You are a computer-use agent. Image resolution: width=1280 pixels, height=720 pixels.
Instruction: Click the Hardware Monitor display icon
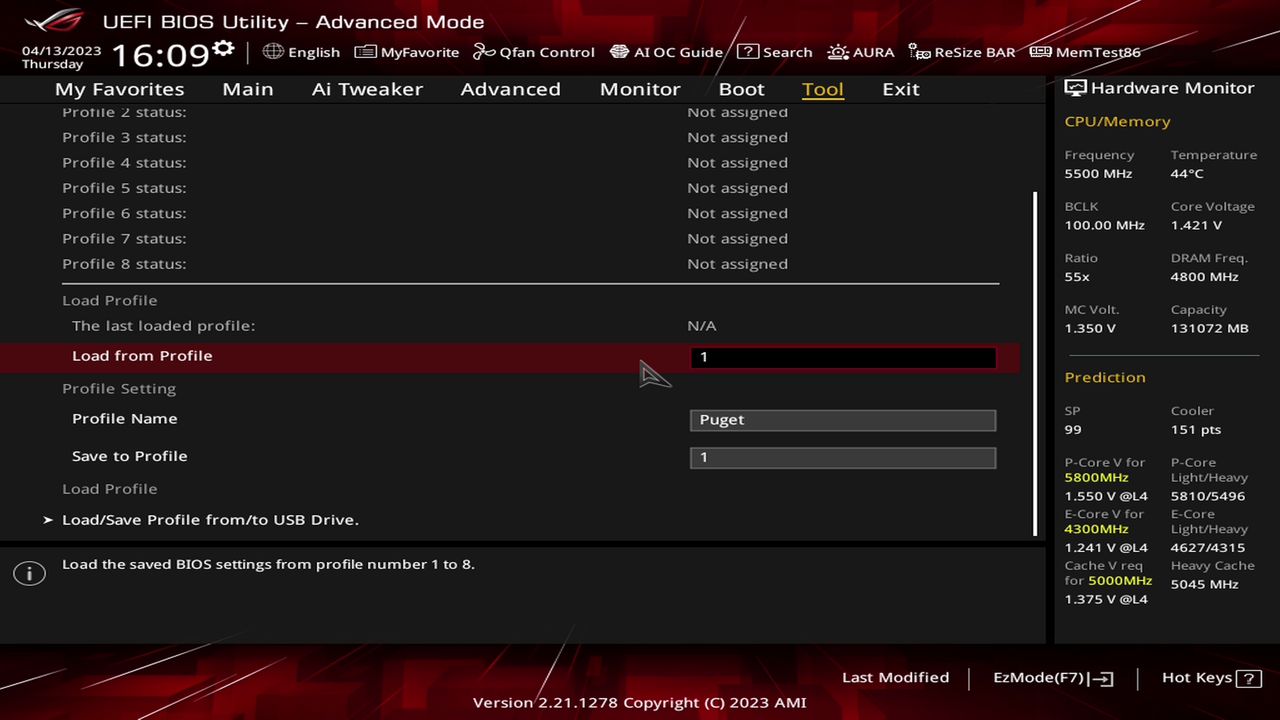click(1075, 88)
